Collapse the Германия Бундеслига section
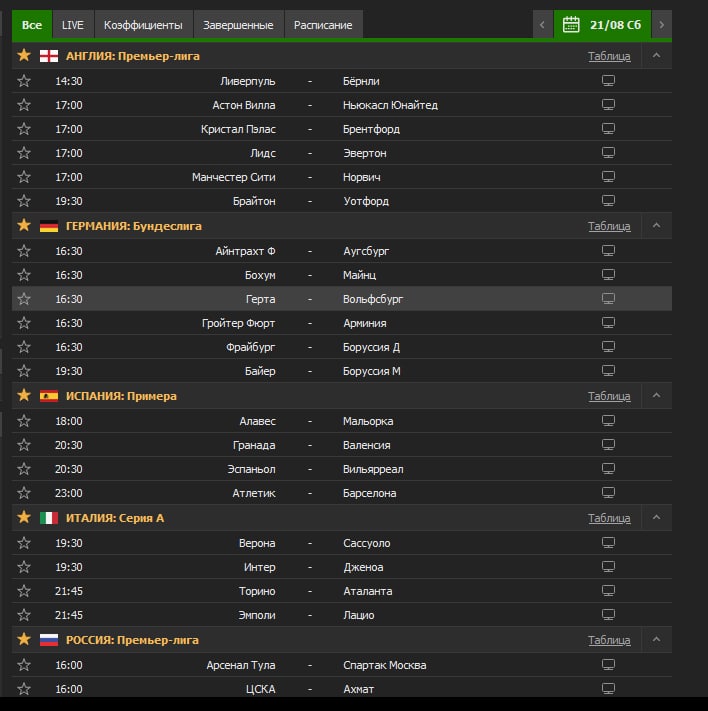Screen dimensions: 708x711 656,226
